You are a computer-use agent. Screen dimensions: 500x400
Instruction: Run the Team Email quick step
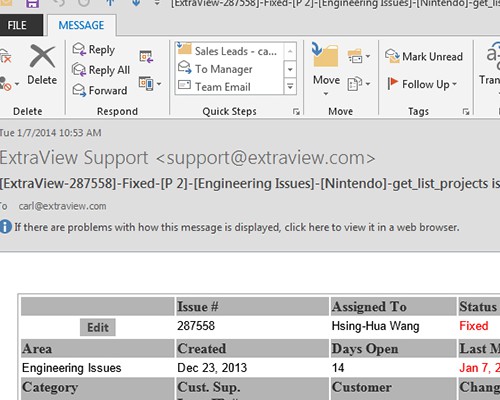[x=229, y=87]
